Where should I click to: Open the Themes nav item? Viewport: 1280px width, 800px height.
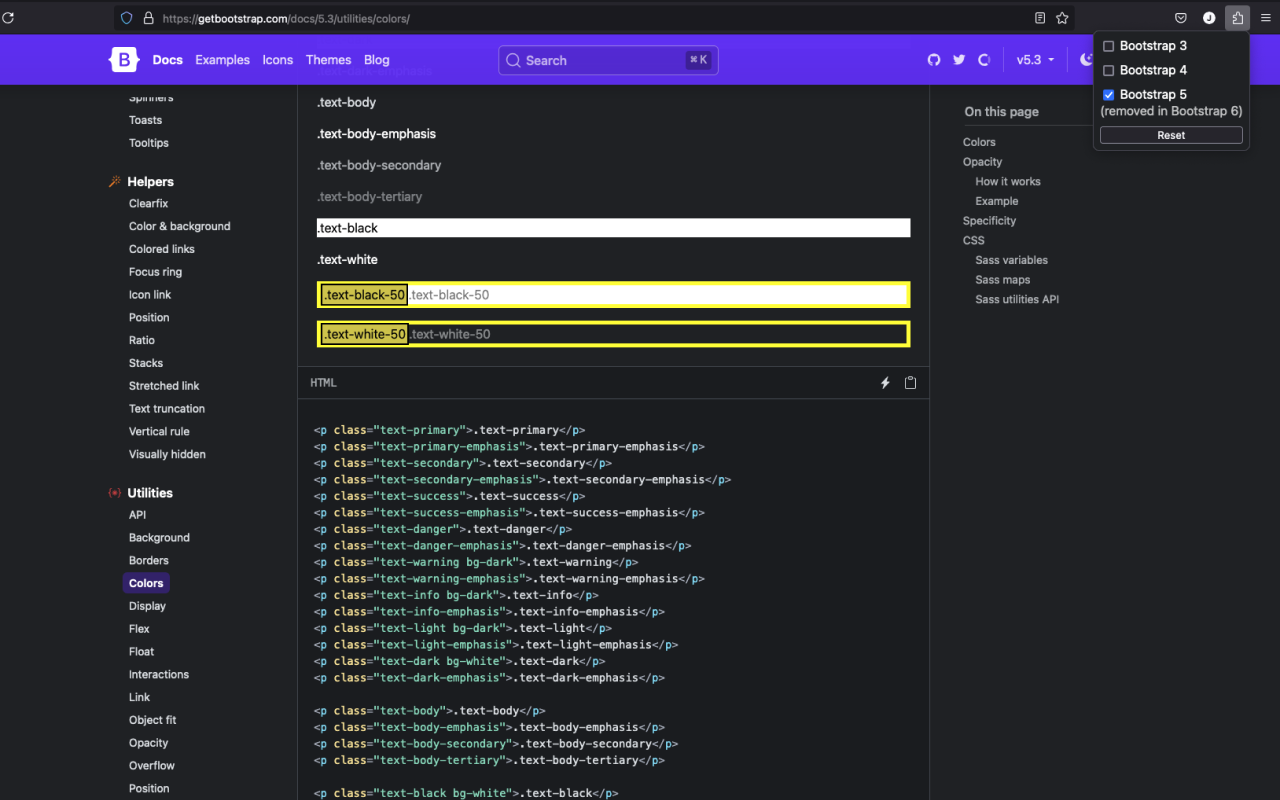pos(328,60)
